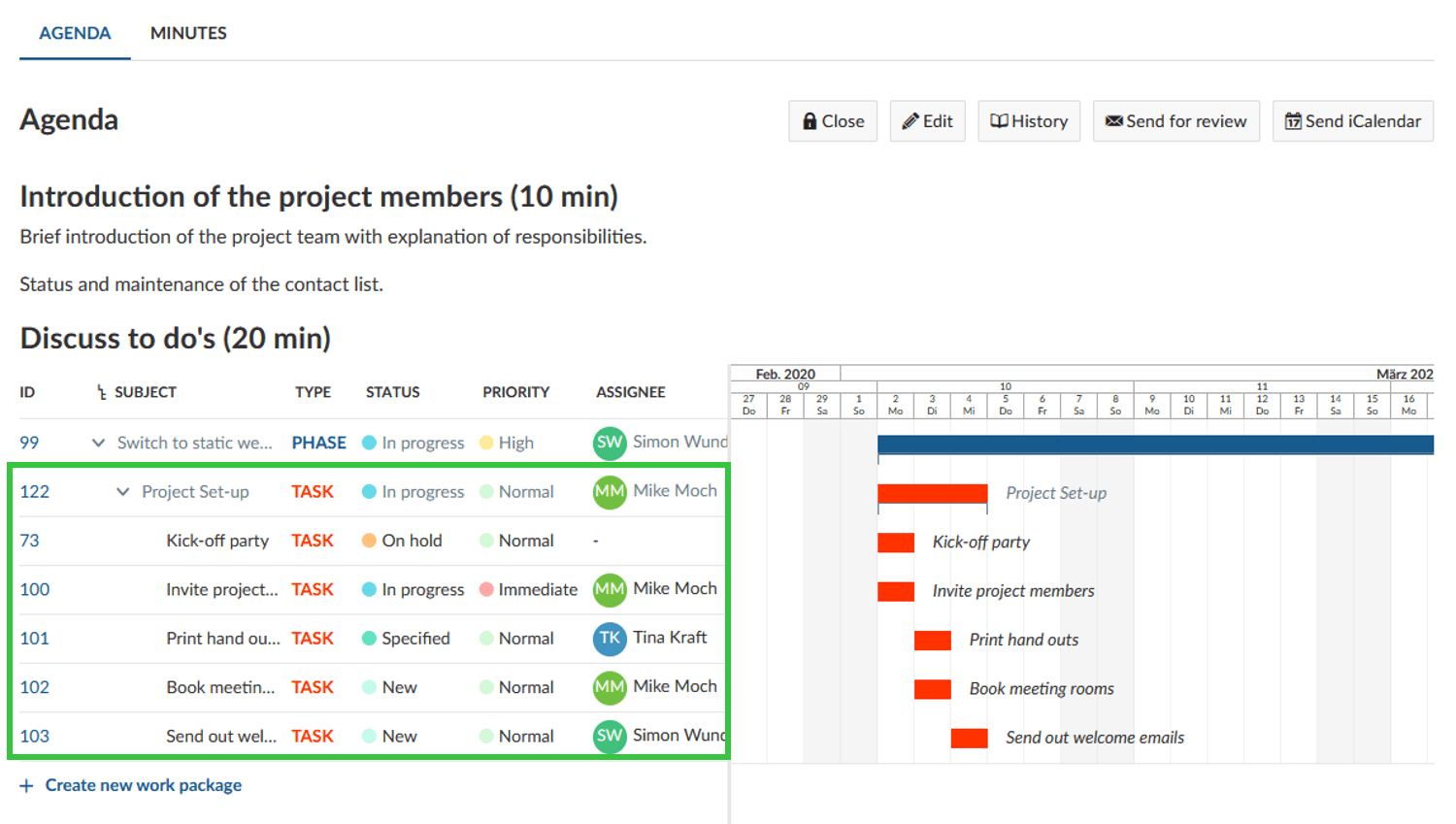This screenshot has width=1456, height=824.
Task: Click the pencil icon on Edit button
Action: click(910, 121)
